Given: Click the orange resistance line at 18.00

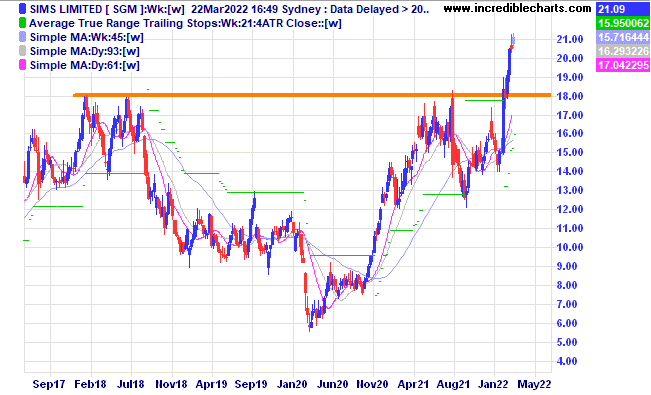Looking at the screenshot, I should (312, 95).
